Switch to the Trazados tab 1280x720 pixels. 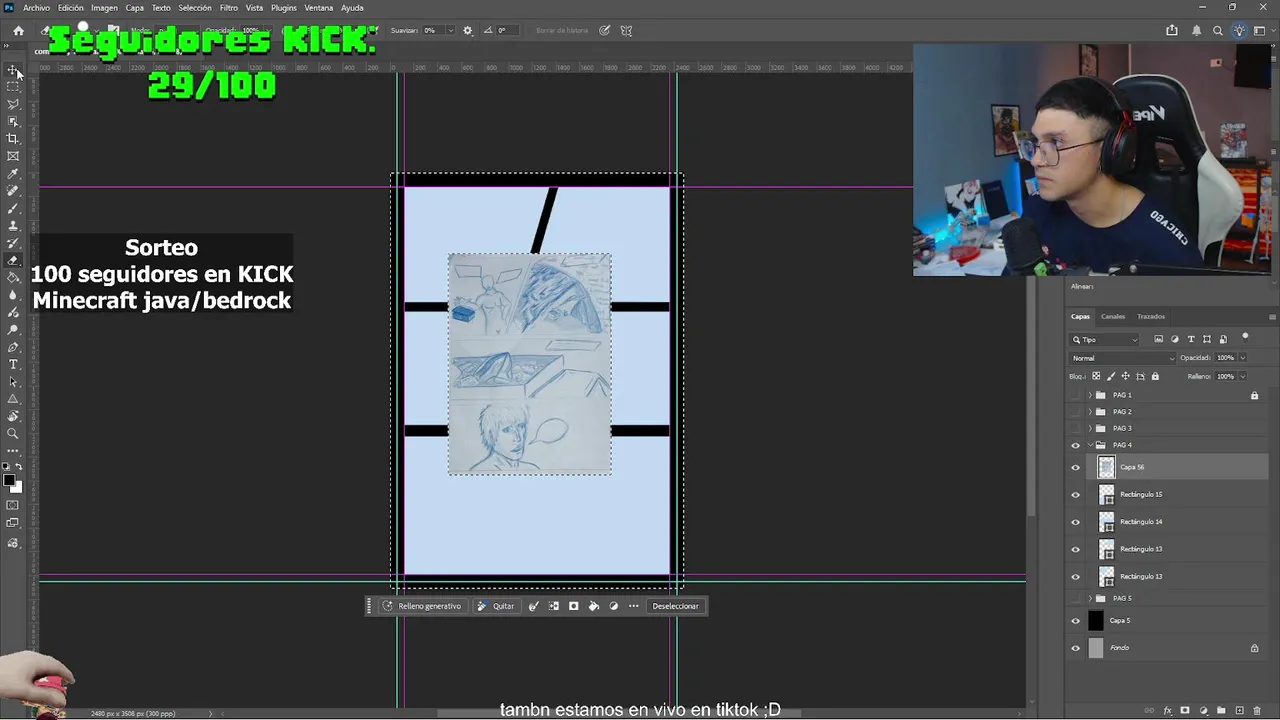1151,317
